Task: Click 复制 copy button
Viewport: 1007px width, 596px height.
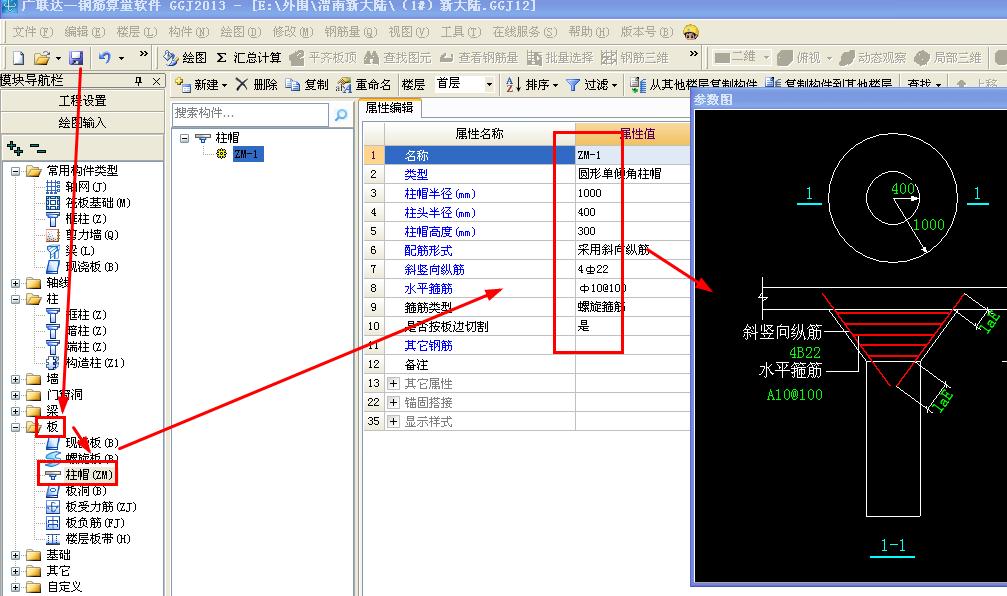Action: 307,85
